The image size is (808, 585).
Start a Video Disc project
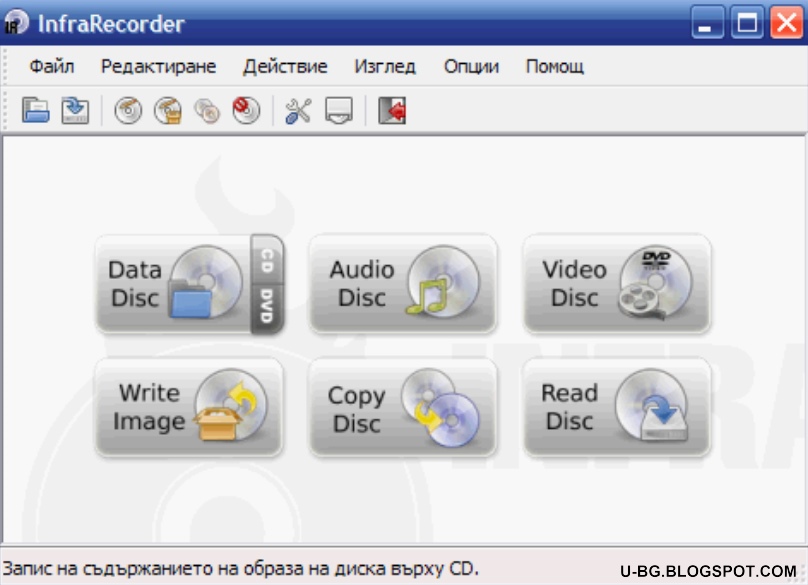(617, 283)
